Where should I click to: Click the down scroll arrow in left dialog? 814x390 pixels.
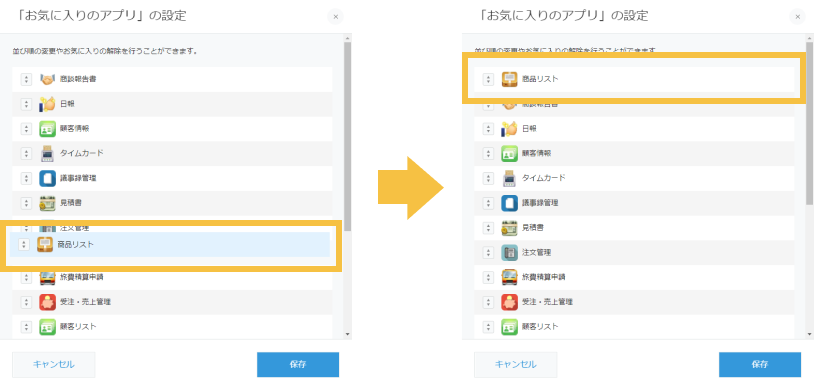point(347,334)
